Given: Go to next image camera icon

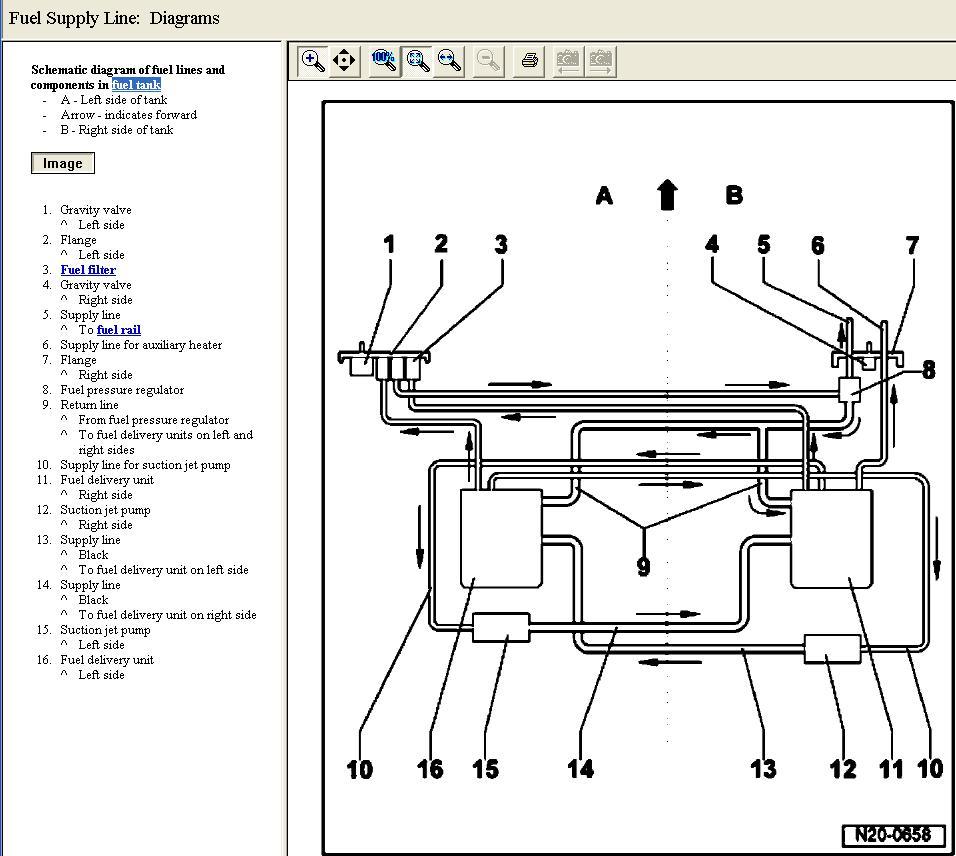Looking at the screenshot, I should (601, 61).
